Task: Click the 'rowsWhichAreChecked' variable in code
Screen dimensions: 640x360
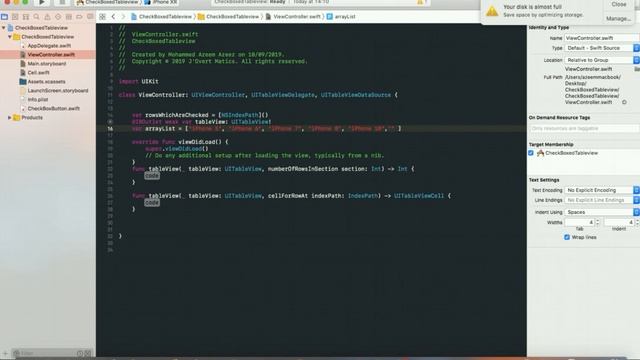Action: coord(177,115)
